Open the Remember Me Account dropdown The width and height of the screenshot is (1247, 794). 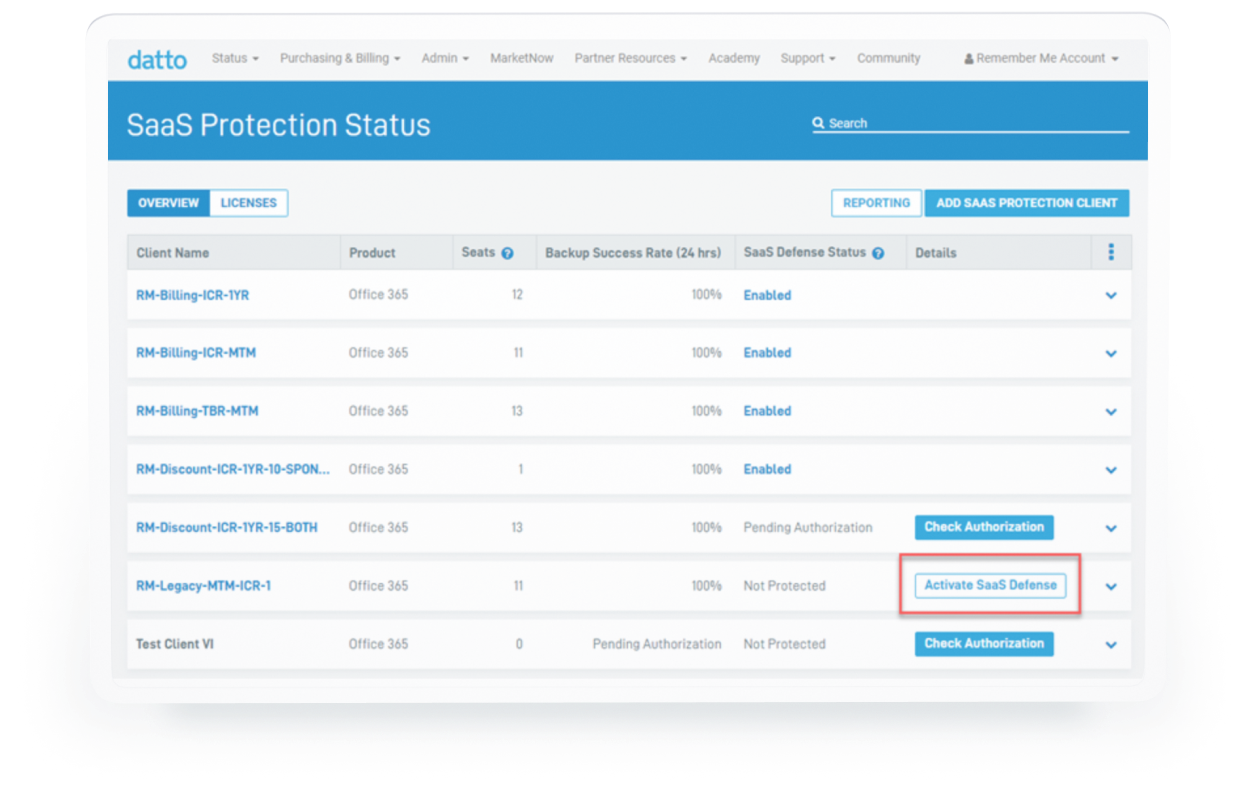pos(1042,58)
